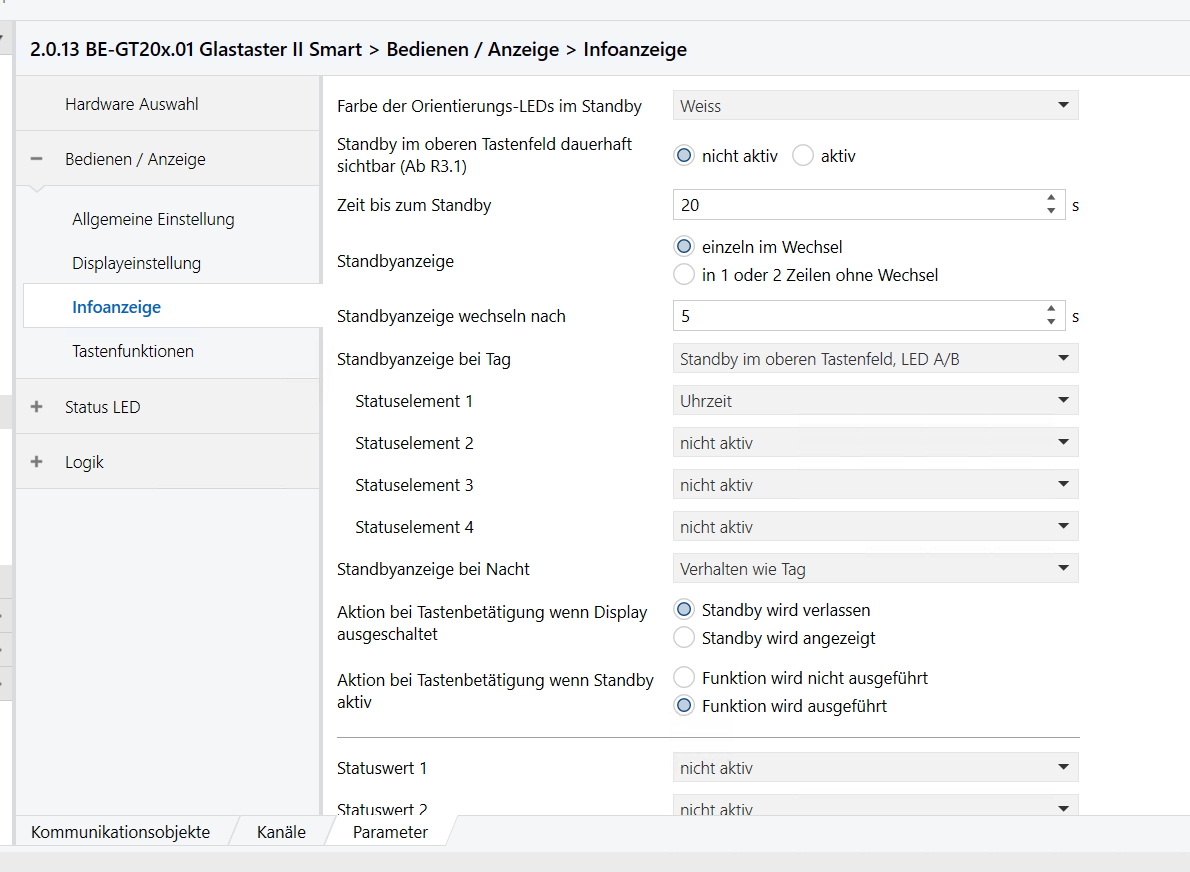Collapse the Bedienen / Anzeige section
1190x872 pixels.
pos(37,159)
